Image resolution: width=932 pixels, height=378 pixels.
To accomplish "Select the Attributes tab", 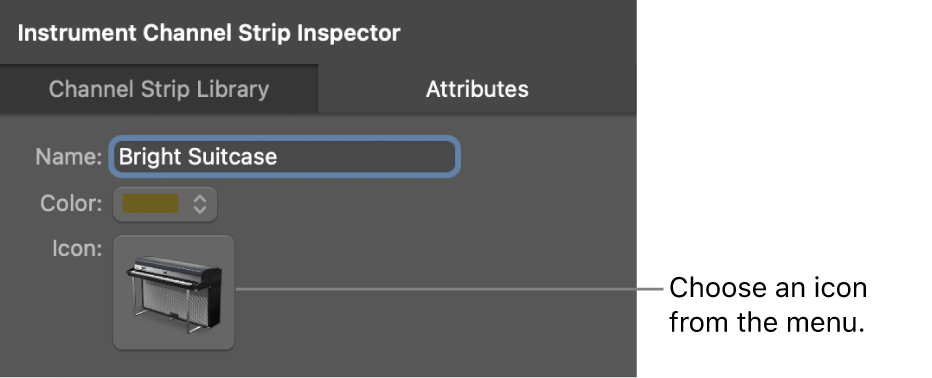I will (x=477, y=89).
